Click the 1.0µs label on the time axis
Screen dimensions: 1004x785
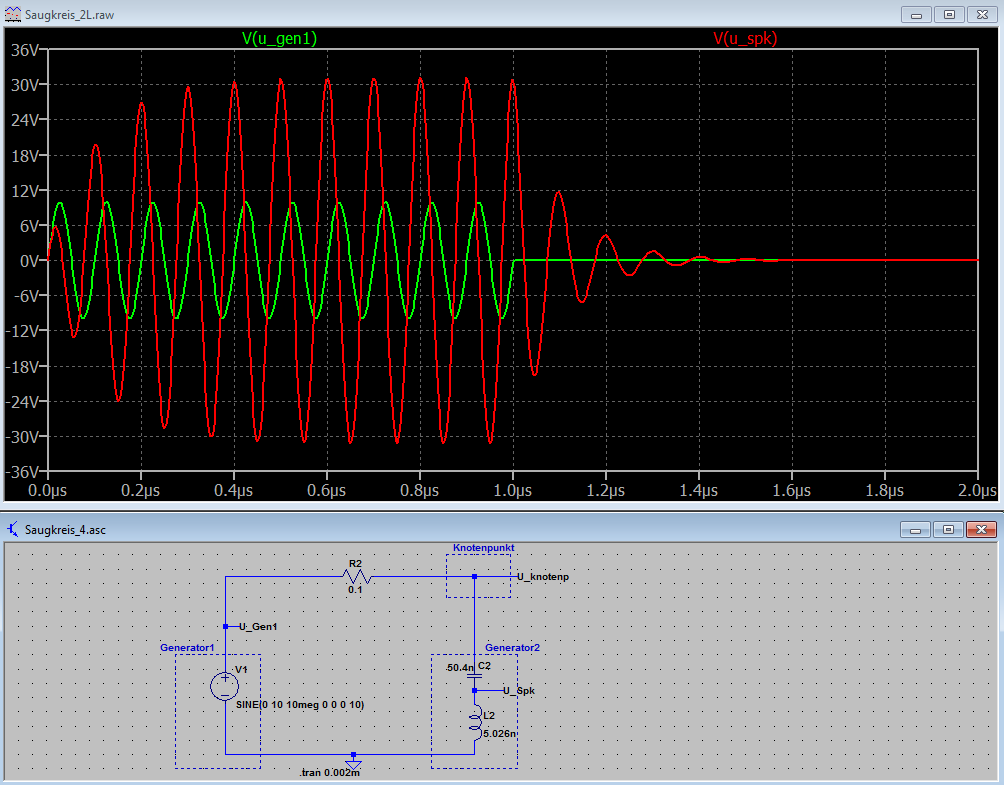pyautogui.click(x=512, y=491)
